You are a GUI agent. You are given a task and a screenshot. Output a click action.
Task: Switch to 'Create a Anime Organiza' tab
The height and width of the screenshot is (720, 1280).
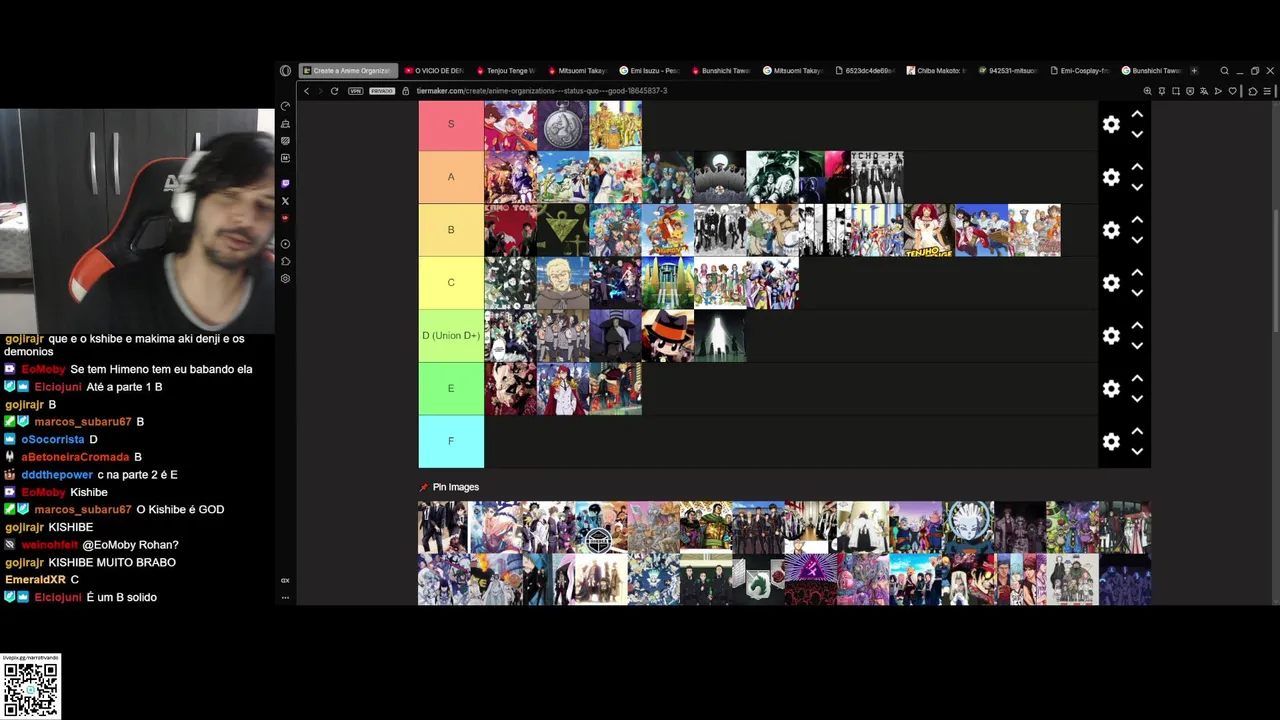point(348,71)
